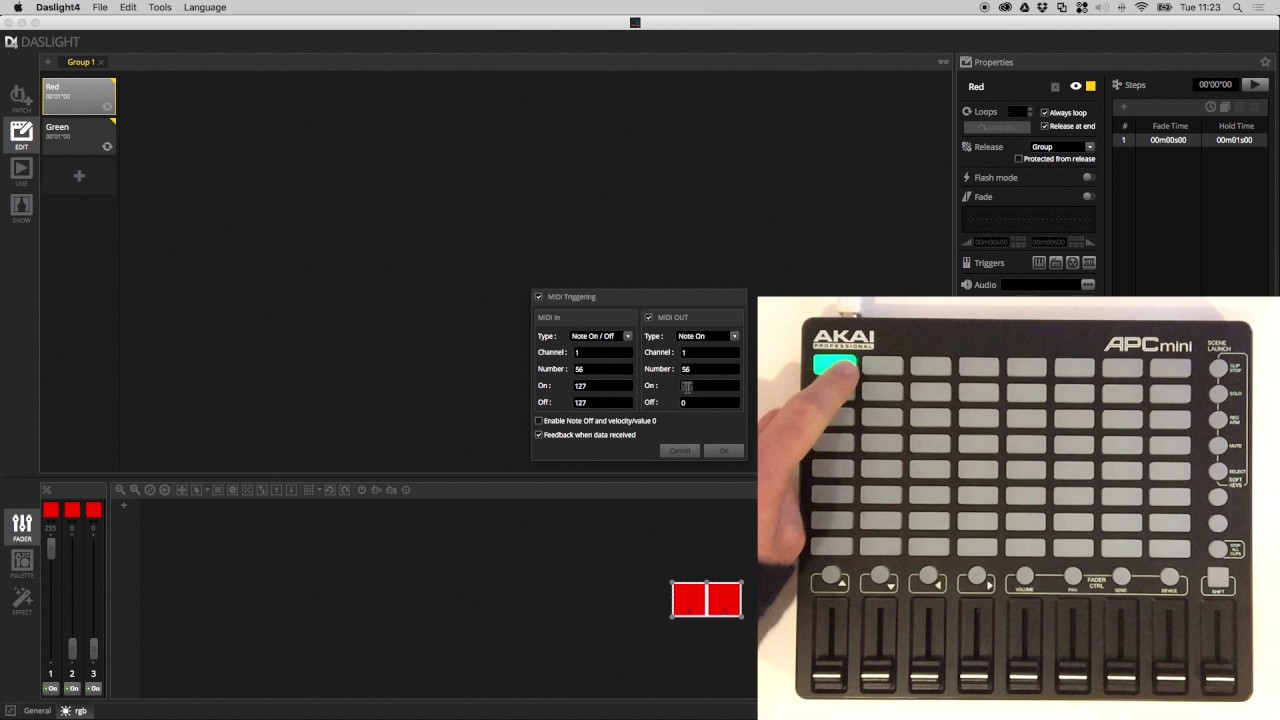Viewport: 1280px width, 720px height.
Task: Click OK in MIDI Triggering dialog
Action: tap(724, 451)
